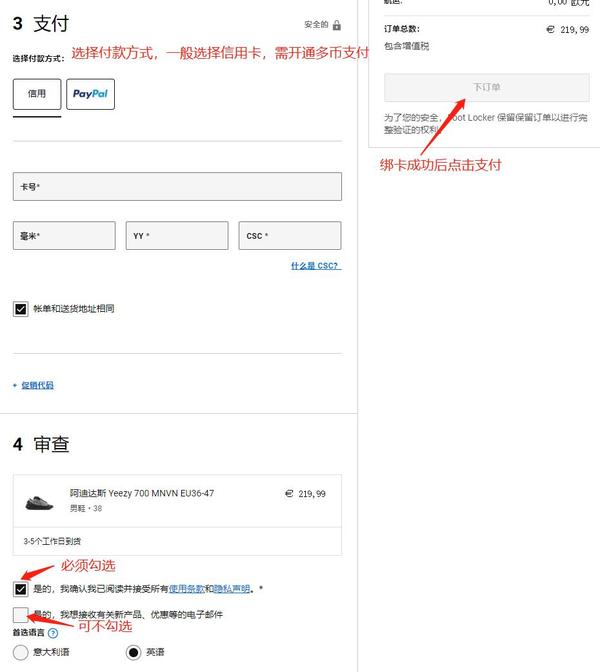600x672 pixels.
Task: Toggle the terms acceptance checkbox
Action: [21, 589]
